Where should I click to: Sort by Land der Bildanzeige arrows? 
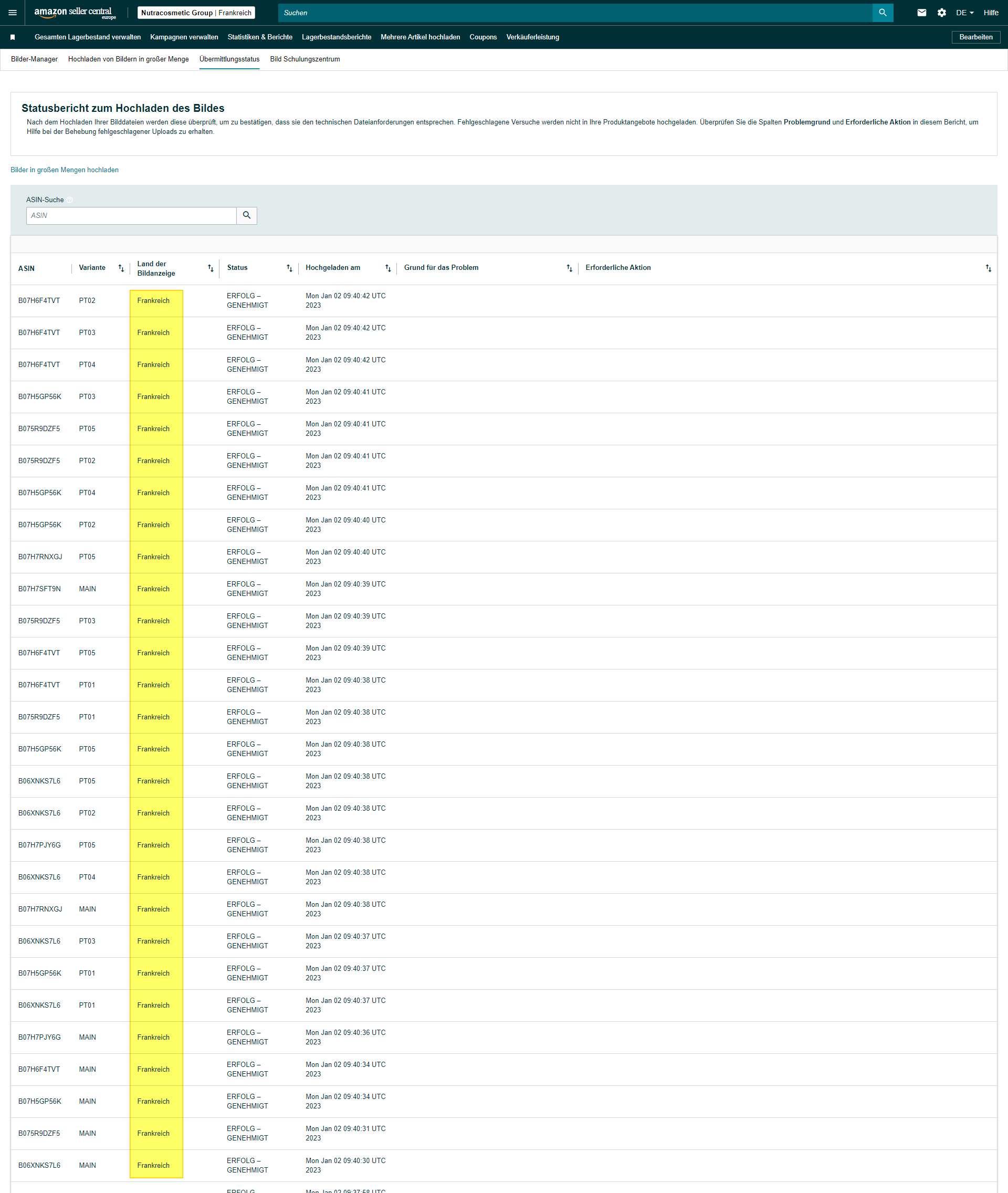tap(211, 268)
